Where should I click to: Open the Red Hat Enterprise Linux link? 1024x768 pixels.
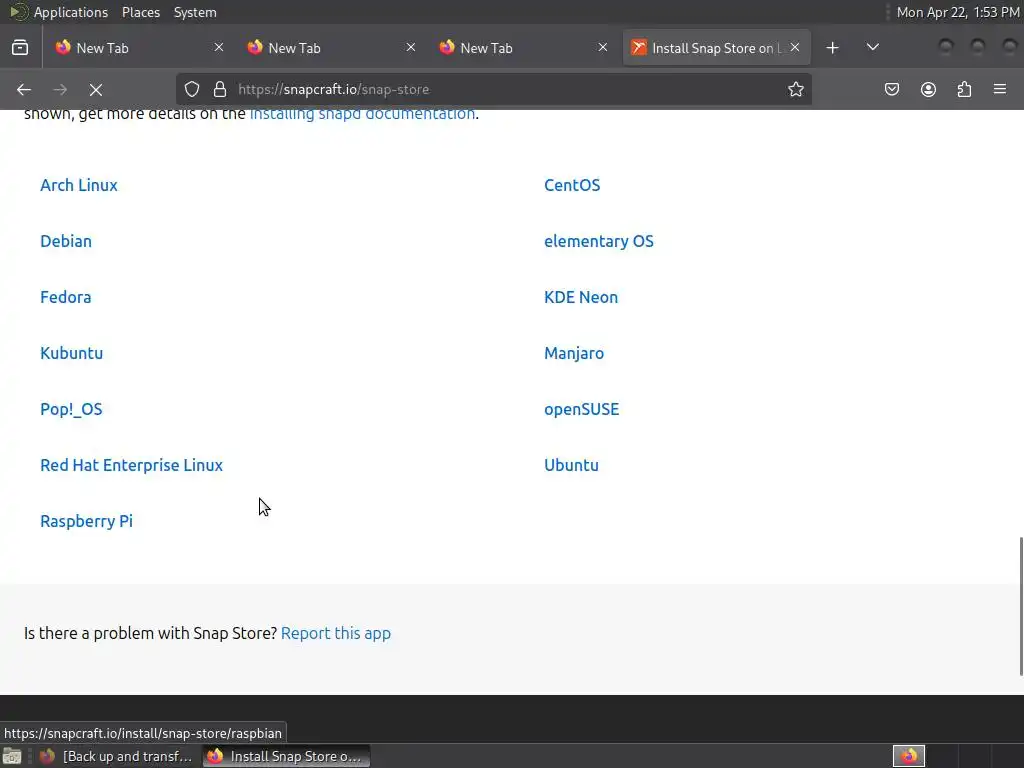click(131, 466)
